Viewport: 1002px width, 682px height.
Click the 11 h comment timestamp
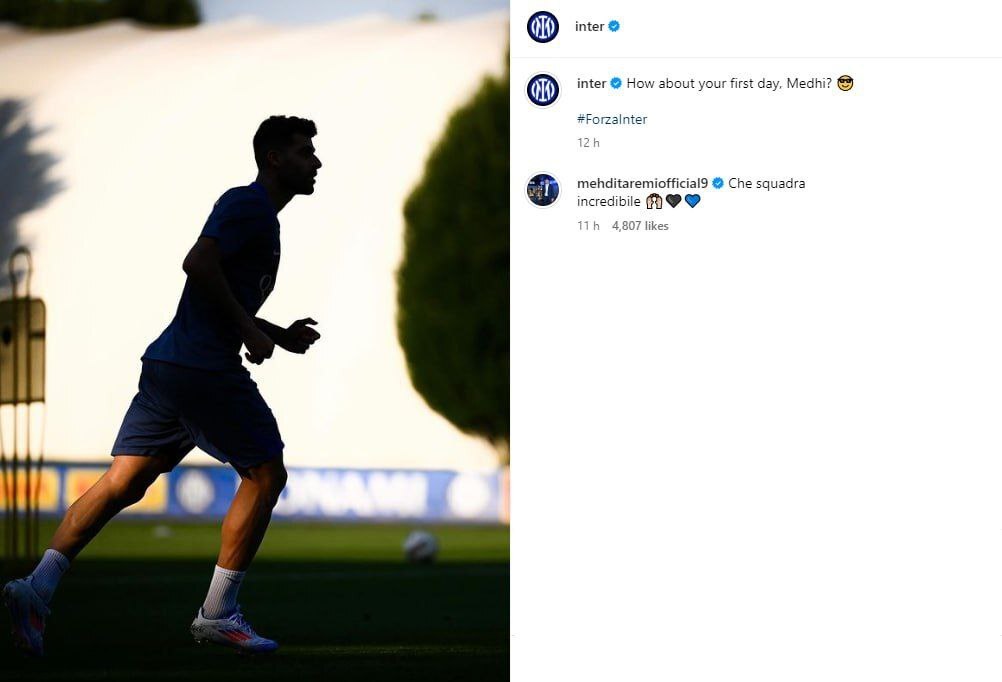(x=588, y=226)
